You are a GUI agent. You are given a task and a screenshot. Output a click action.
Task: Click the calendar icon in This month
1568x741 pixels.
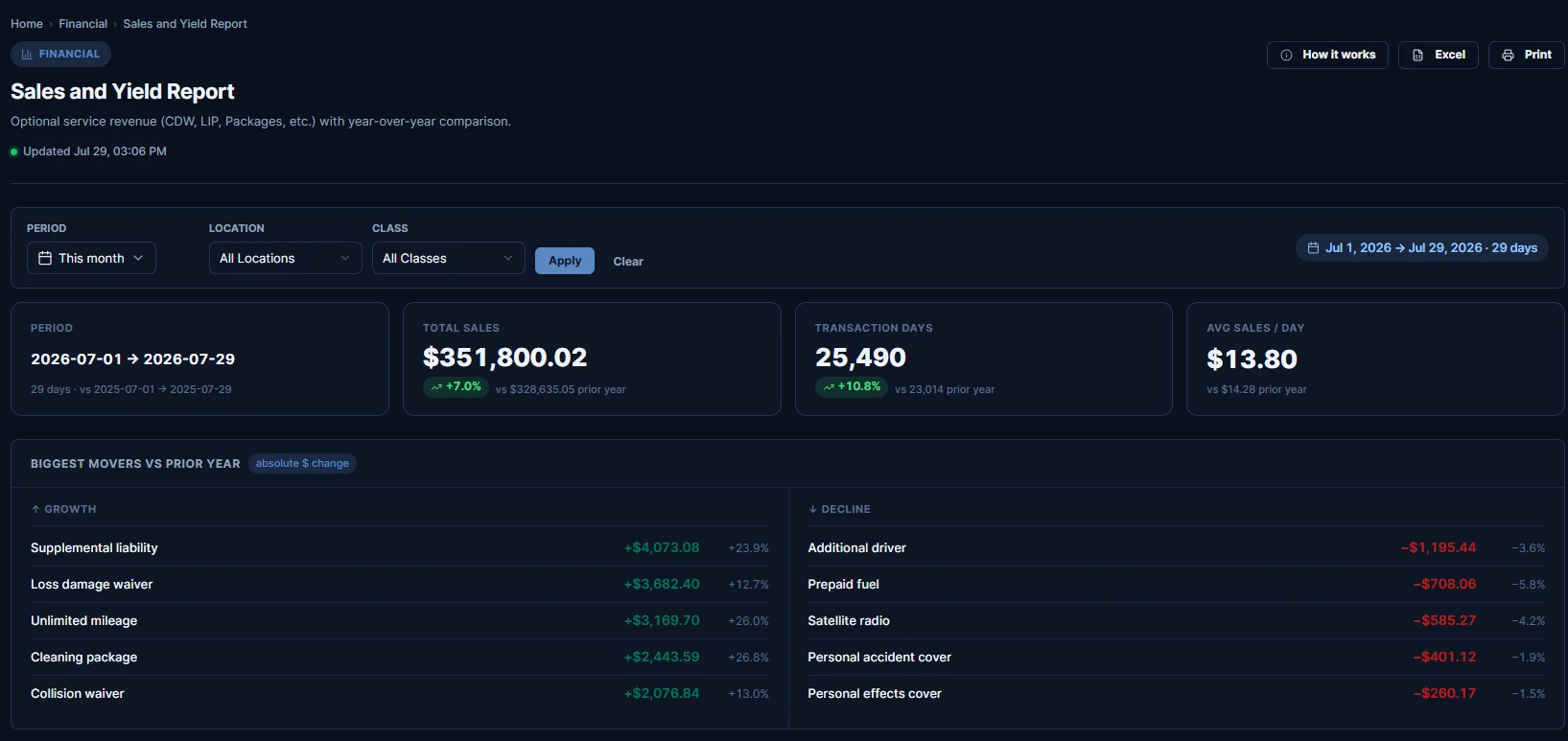pyautogui.click(x=45, y=258)
